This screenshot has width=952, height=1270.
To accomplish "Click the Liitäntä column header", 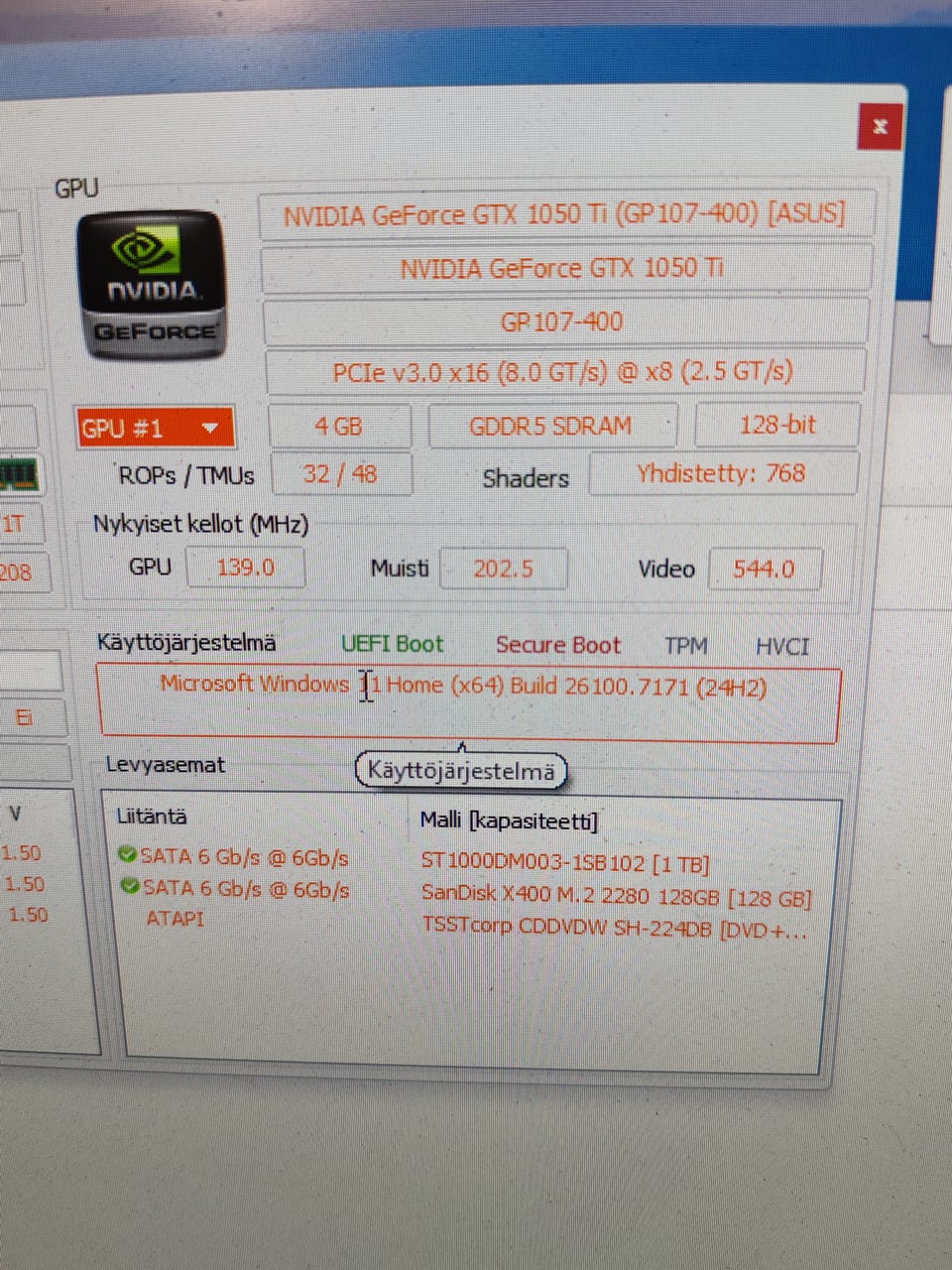I will pos(152,817).
